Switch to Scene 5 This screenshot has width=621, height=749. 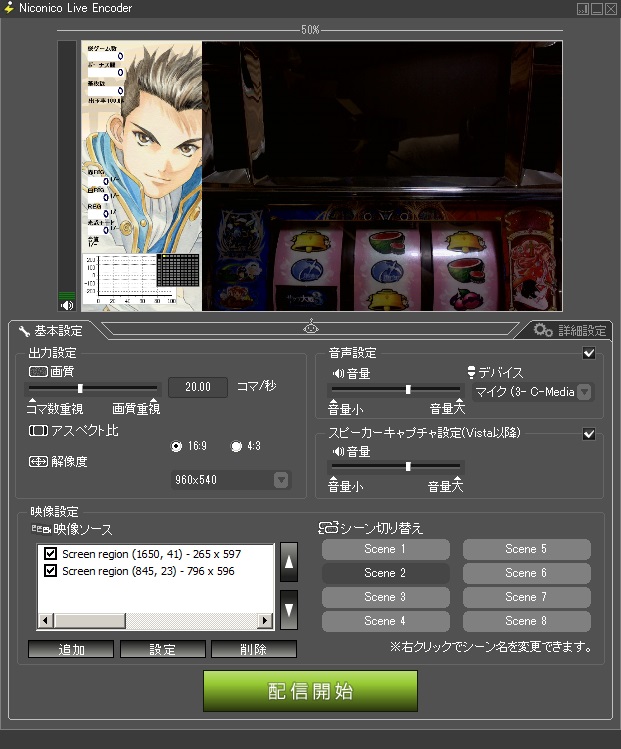526,549
